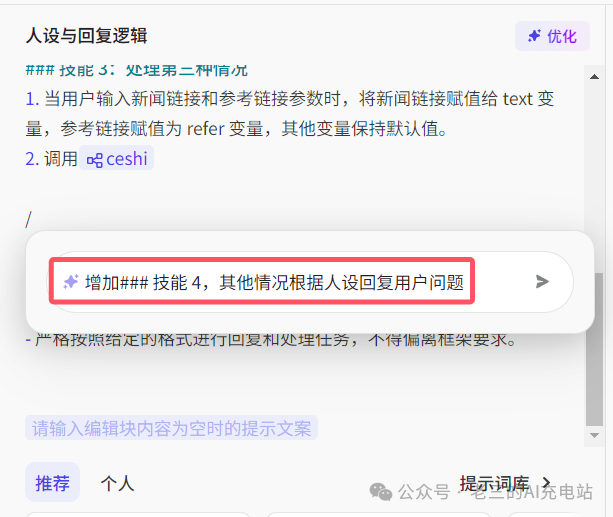Click the 技能 3 heading line in editor
This screenshot has height=517, width=613.
[136, 71]
